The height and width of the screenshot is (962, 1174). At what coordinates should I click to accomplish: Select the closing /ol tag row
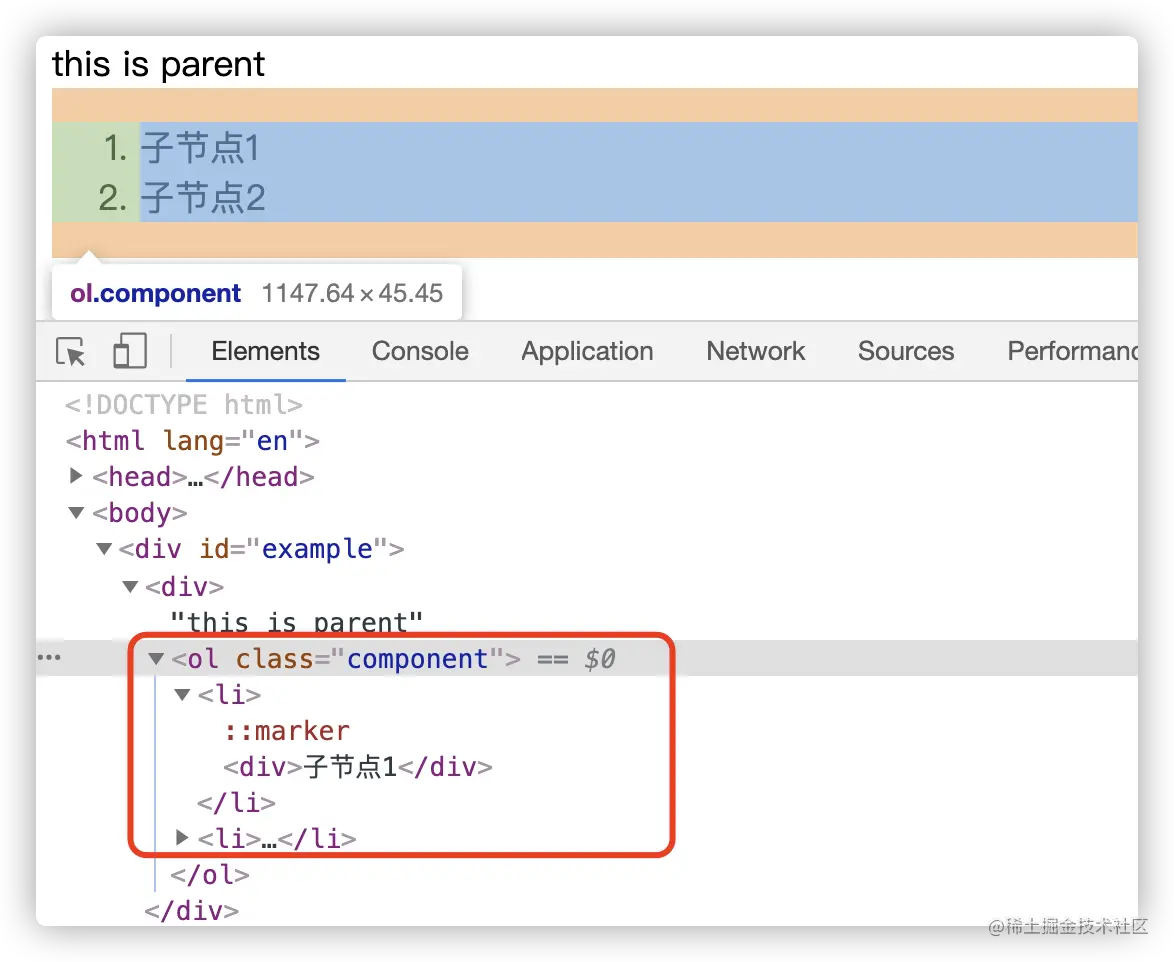click(210, 874)
